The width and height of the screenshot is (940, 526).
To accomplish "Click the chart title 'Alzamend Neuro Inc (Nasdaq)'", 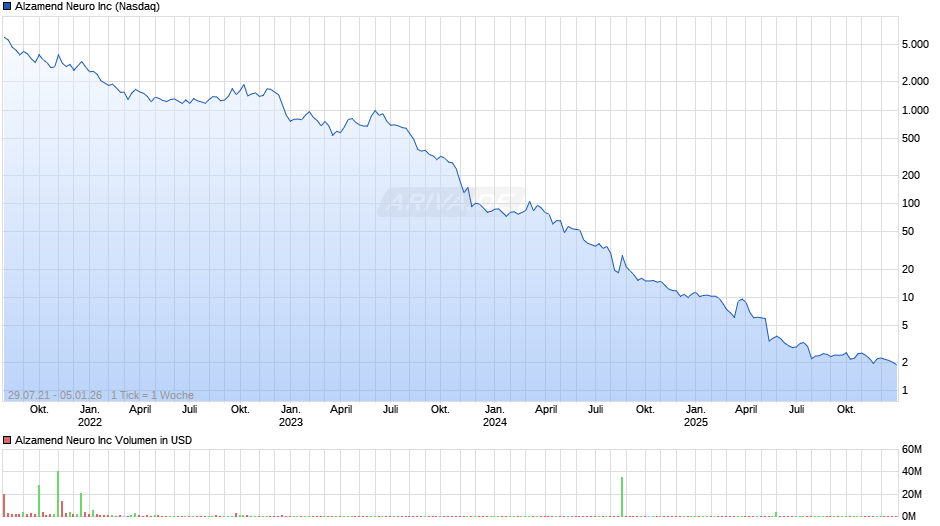I will (x=88, y=7).
